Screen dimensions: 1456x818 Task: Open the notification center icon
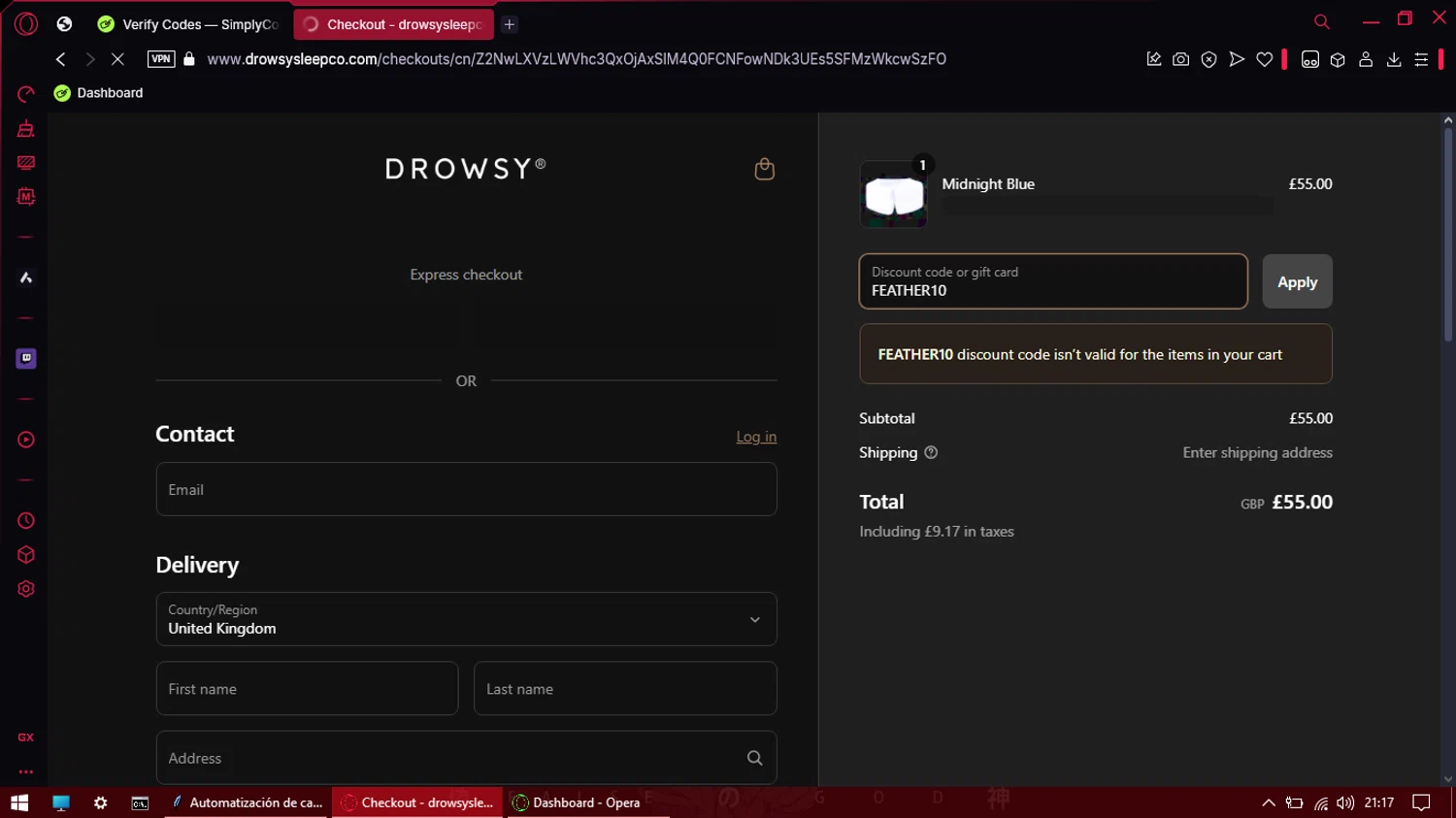[1421, 802]
